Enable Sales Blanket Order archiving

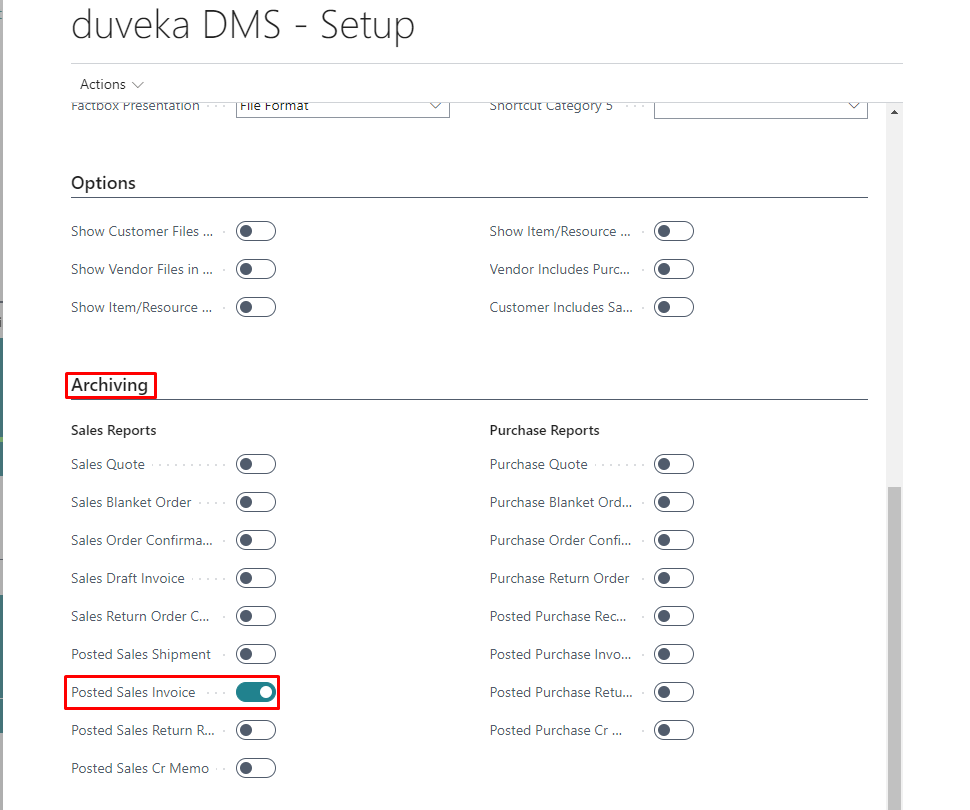256,502
